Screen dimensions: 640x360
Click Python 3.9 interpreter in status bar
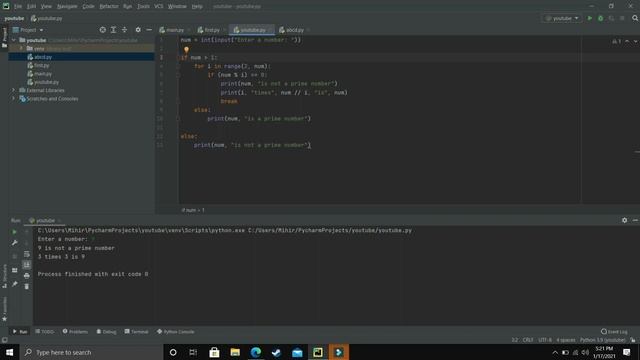[603, 340]
